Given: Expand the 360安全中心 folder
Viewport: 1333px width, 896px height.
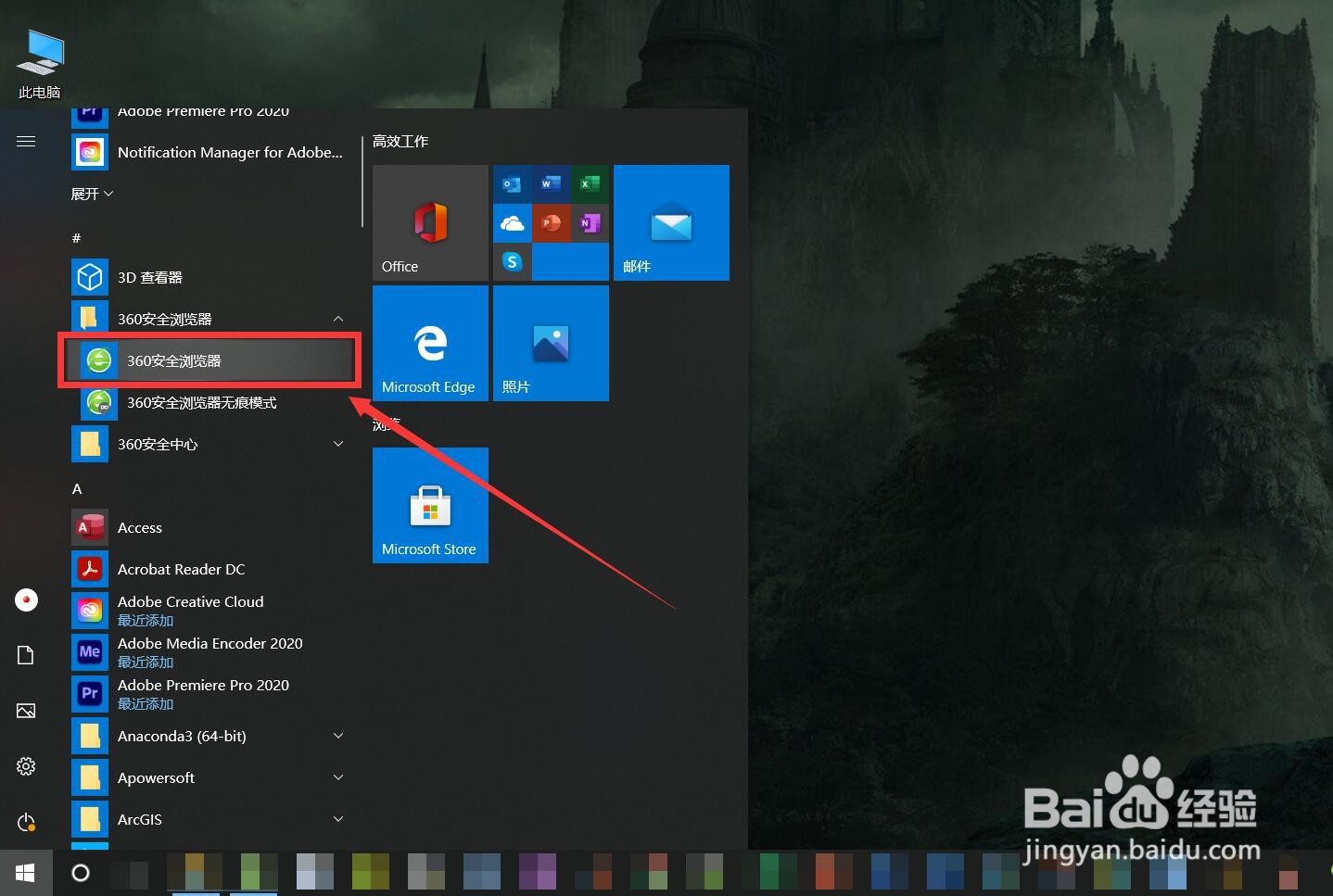Looking at the screenshot, I should (338, 444).
